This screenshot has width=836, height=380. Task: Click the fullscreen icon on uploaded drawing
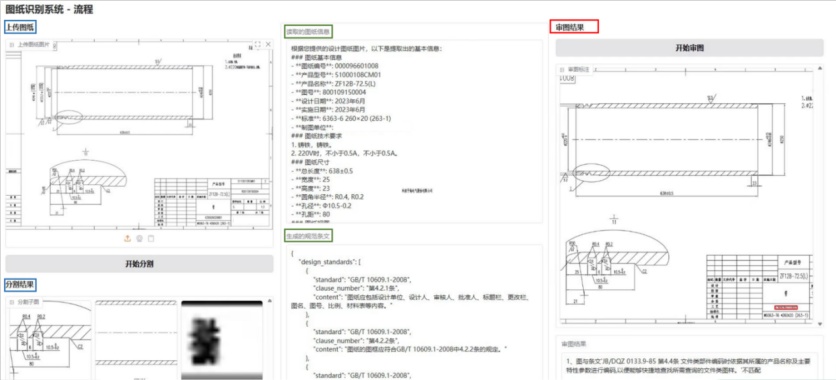[257, 45]
